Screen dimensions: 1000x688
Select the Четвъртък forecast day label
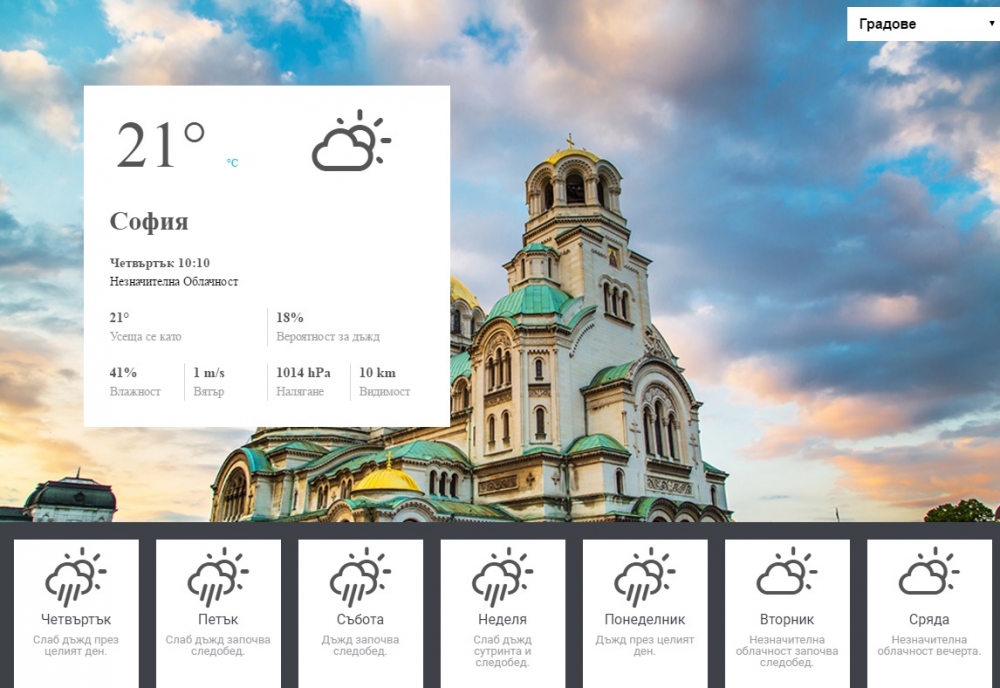[x=76, y=619]
